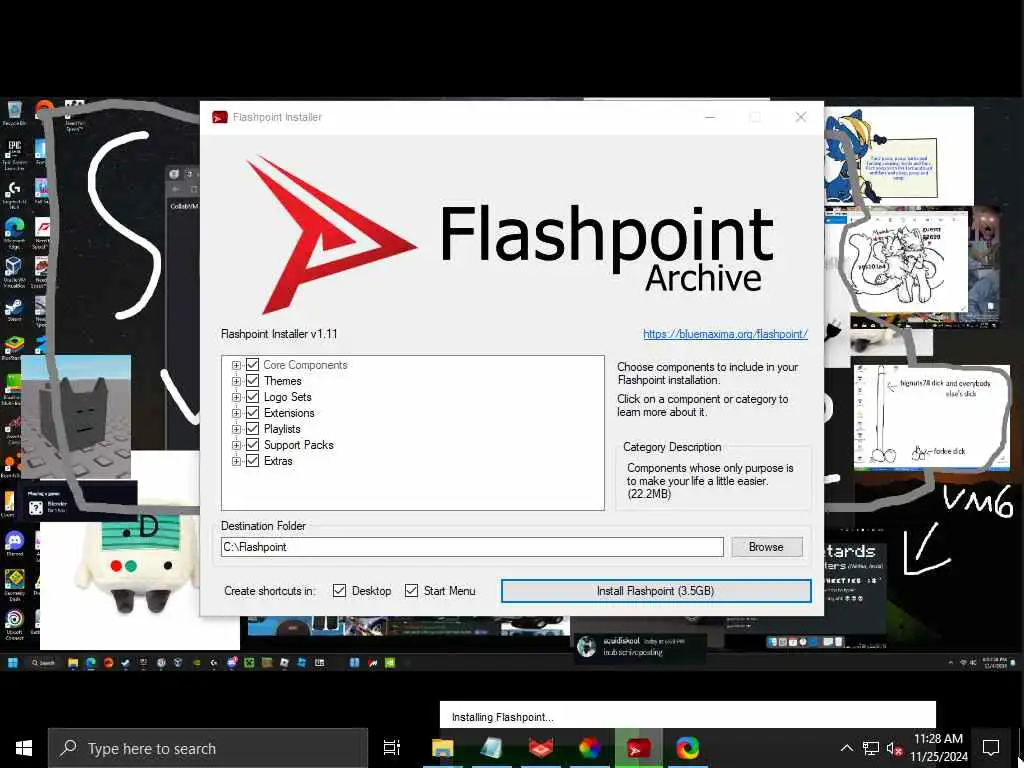Image resolution: width=1024 pixels, height=768 pixels.
Task: Open the red box-shaped taskbar app
Action: click(541, 748)
